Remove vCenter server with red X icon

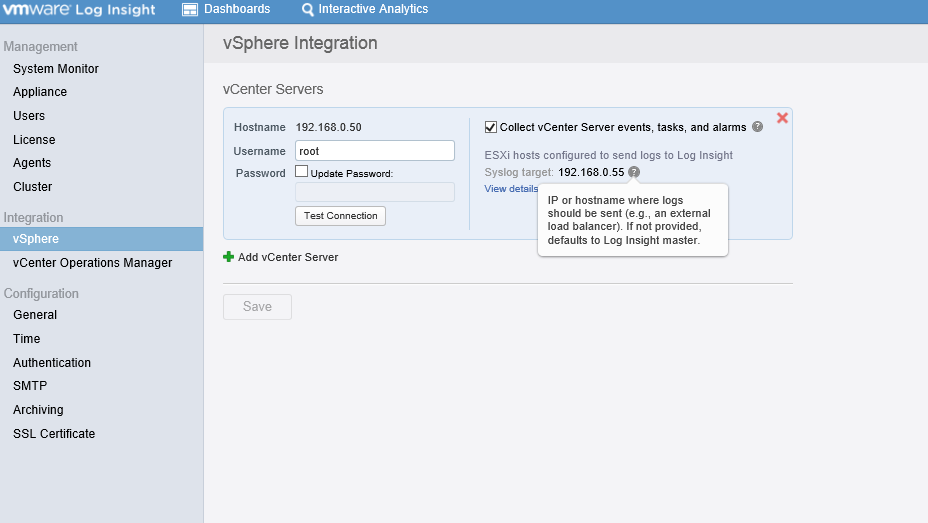[x=782, y=118]
